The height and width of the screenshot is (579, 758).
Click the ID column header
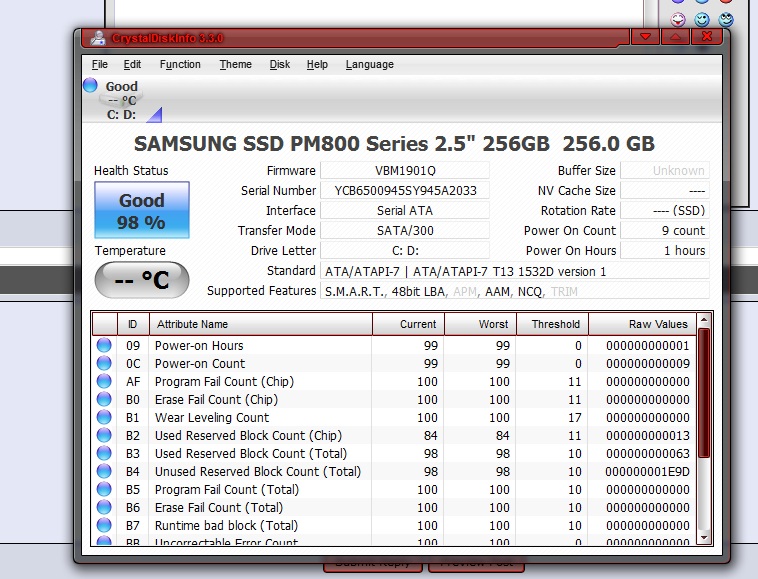pyautogui.click(x=133, y=324)
